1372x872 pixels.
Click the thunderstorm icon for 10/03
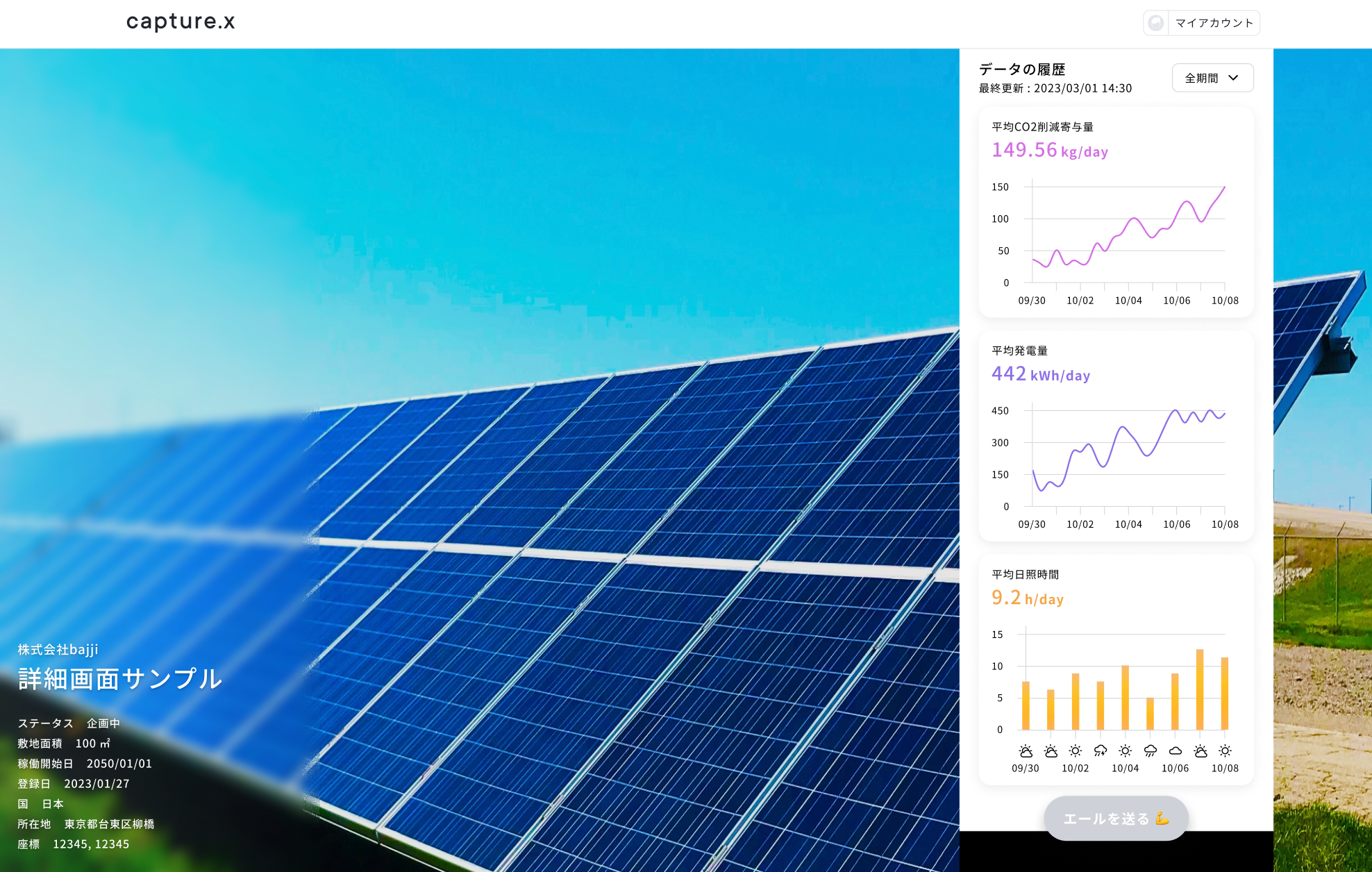point(1101,751)
